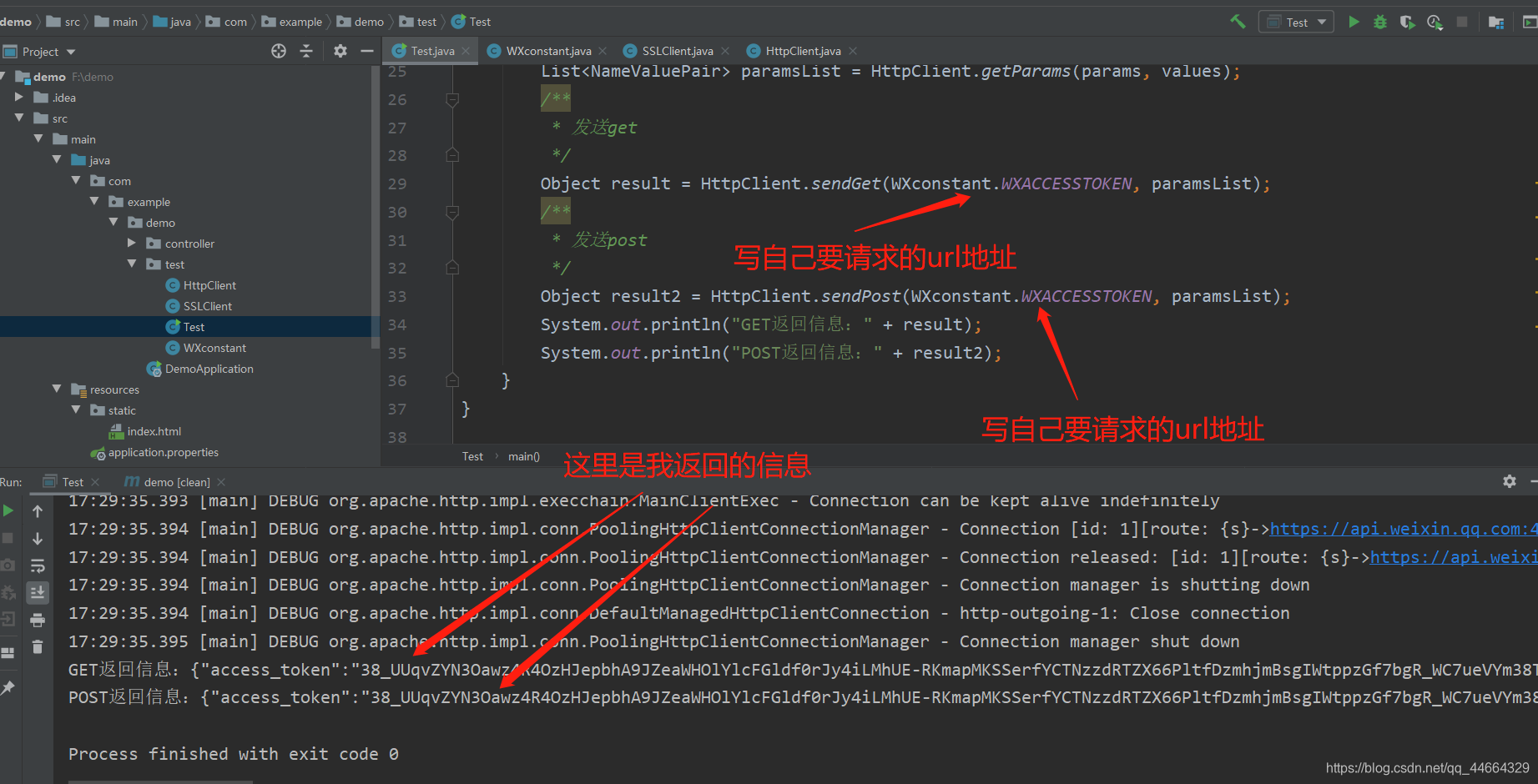
Task: Close the SSLClient.java tab
Action: pos(725,51)
